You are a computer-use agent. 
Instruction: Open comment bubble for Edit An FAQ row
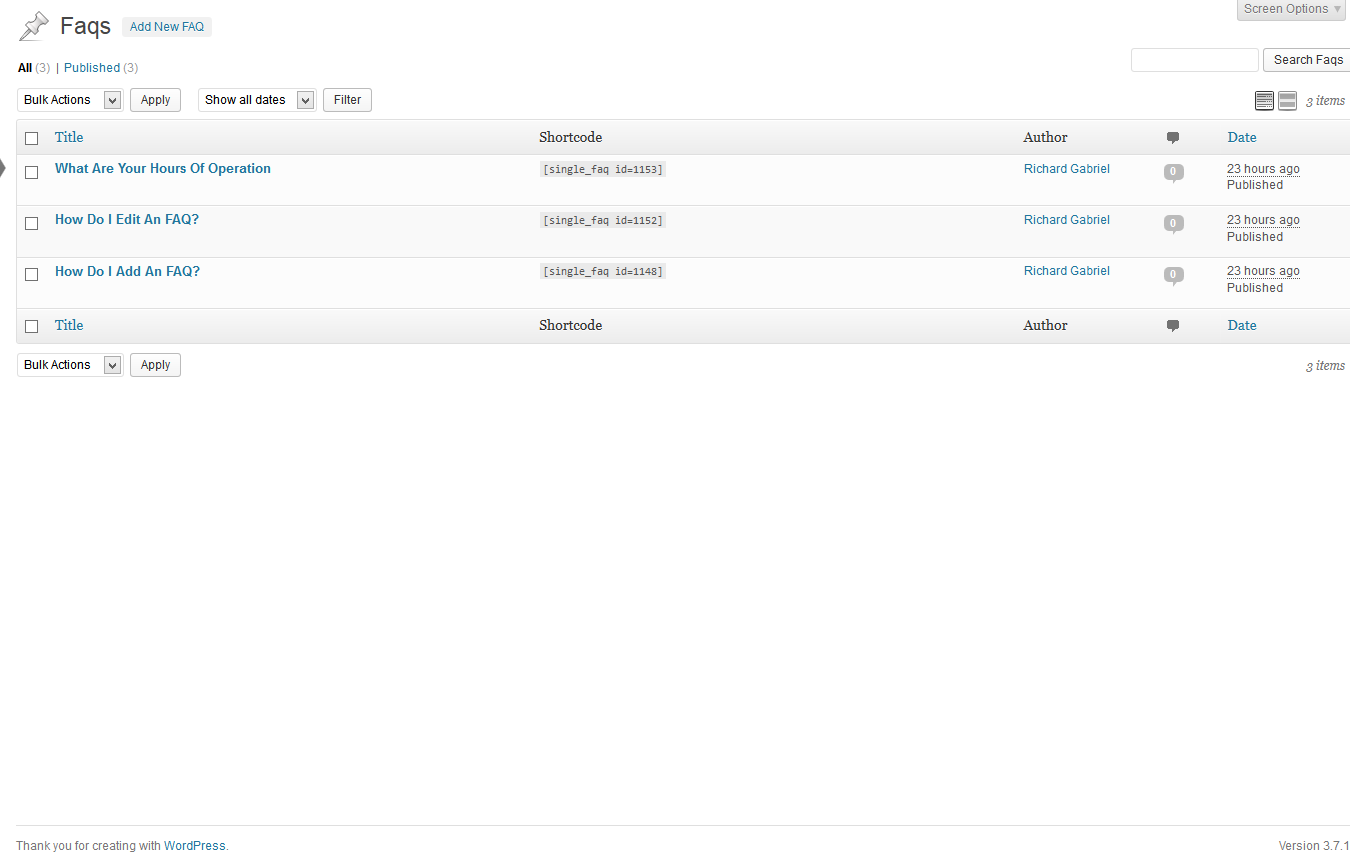1173,223
